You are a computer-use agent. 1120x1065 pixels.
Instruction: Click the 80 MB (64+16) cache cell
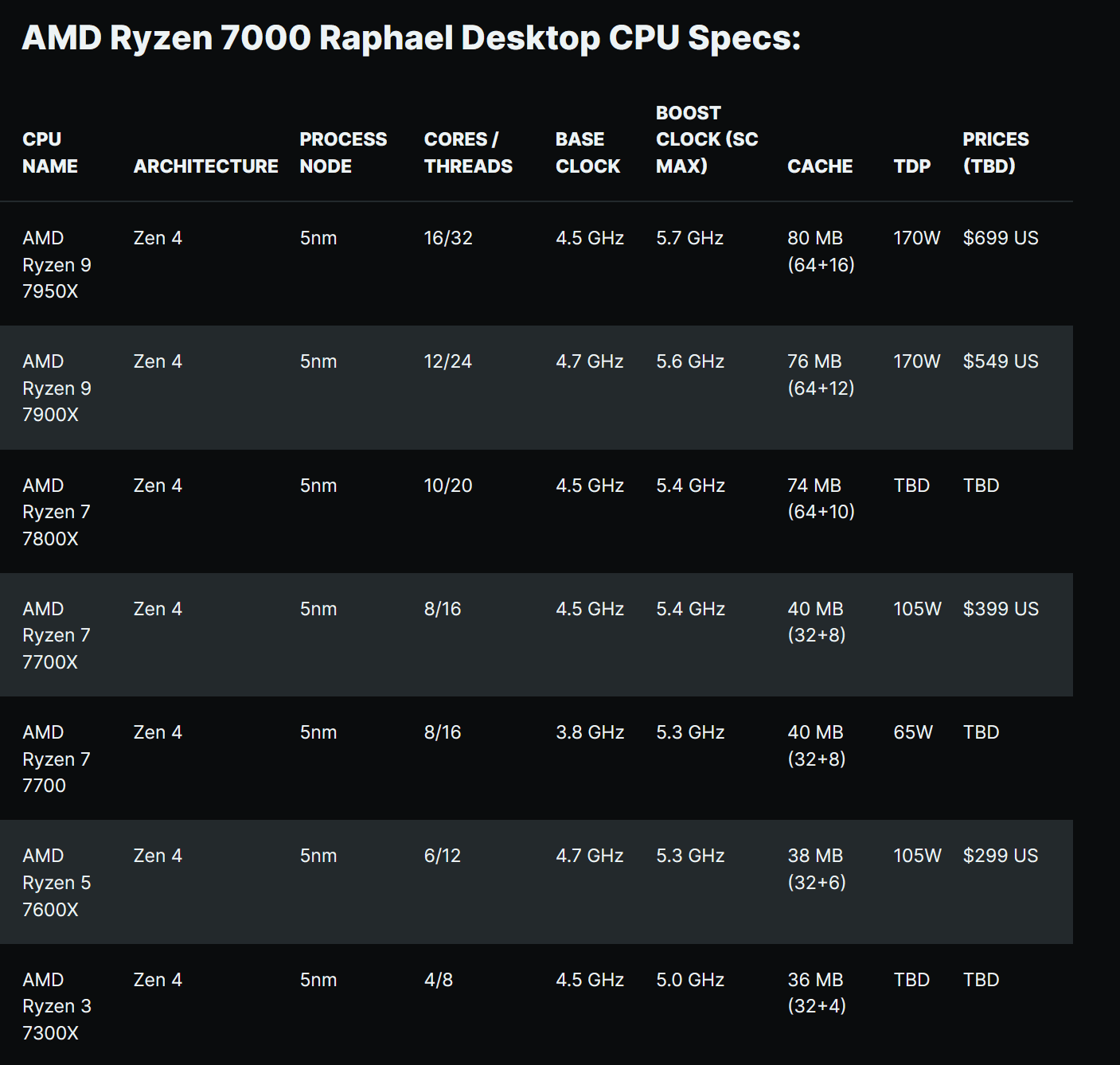(x=821, y=252)
